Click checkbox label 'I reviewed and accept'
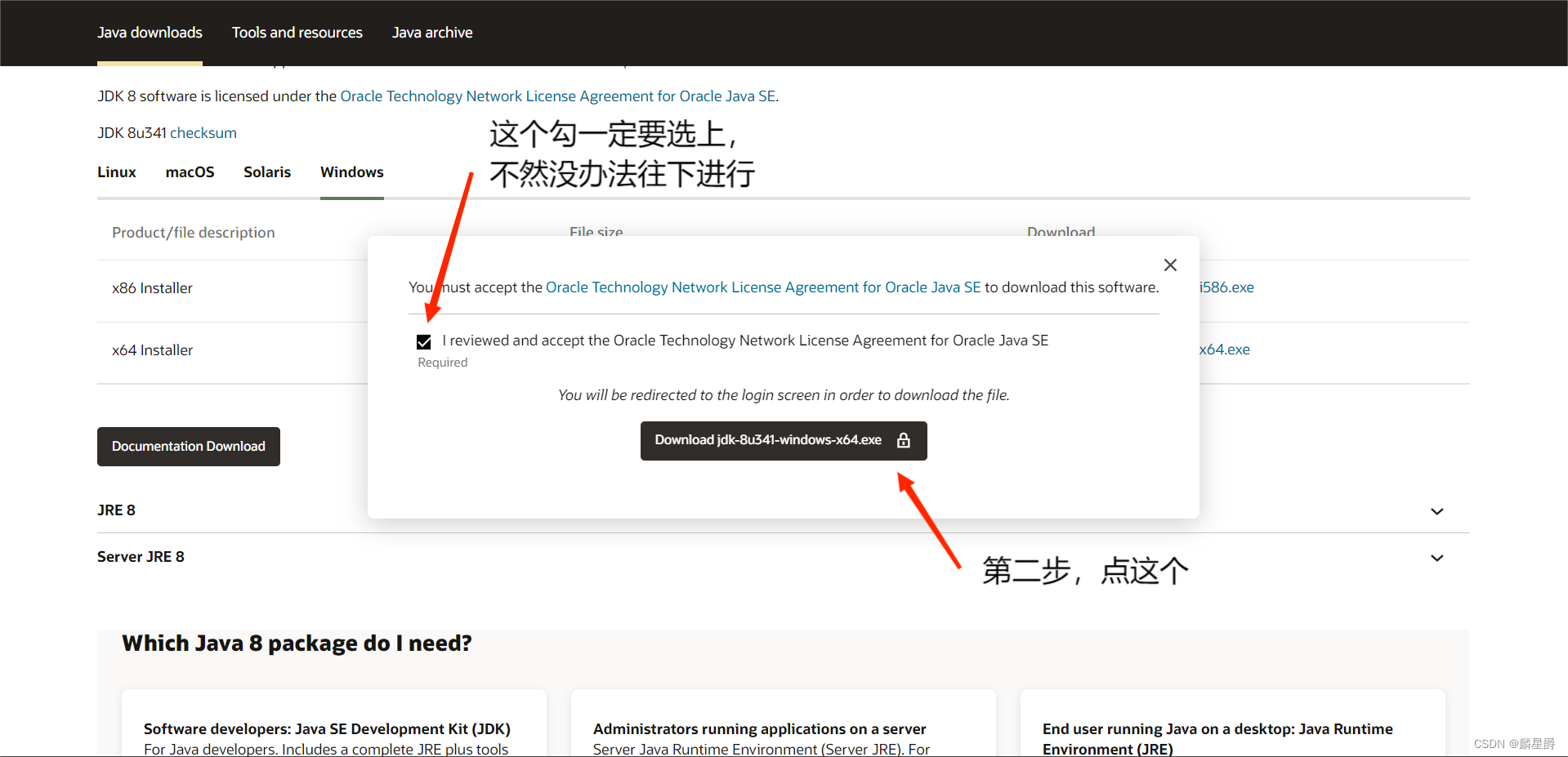The width and height of the screenshot is (1568, 757). (745, 341)
